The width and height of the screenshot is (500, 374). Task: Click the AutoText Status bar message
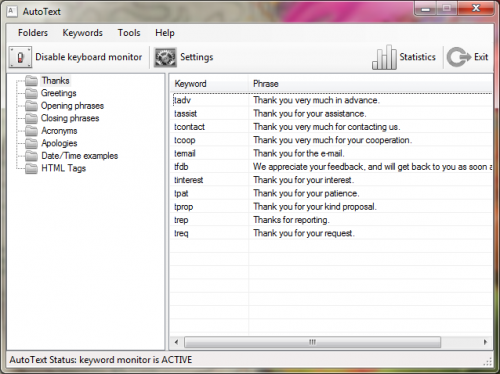(101, 360)
